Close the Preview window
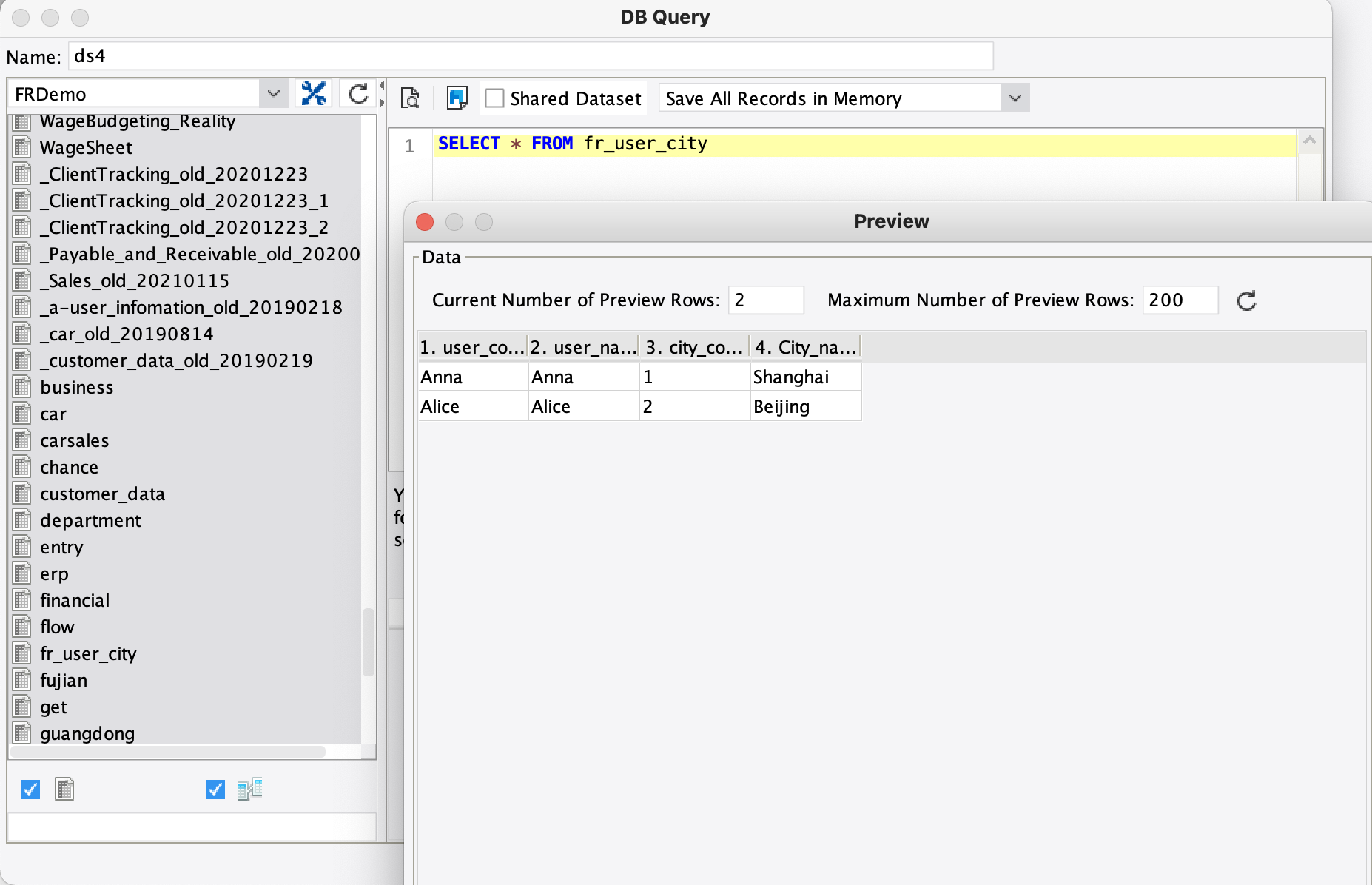Screen dimensions: 1372x885 click(x=425, y=222)
